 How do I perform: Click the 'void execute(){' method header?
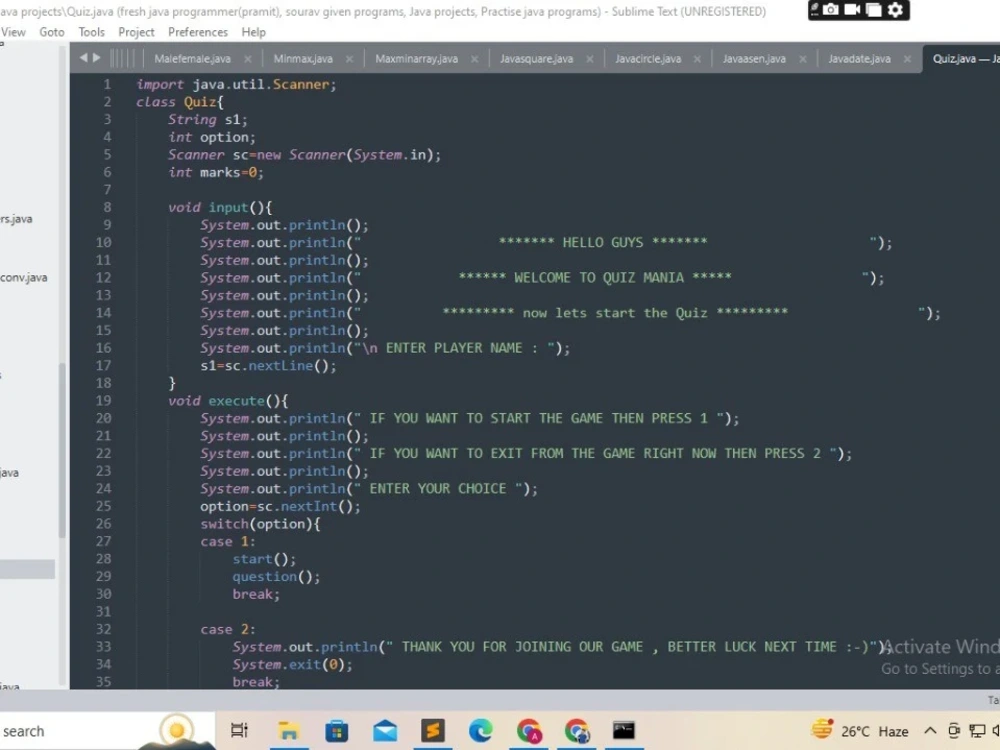[228, 401]
